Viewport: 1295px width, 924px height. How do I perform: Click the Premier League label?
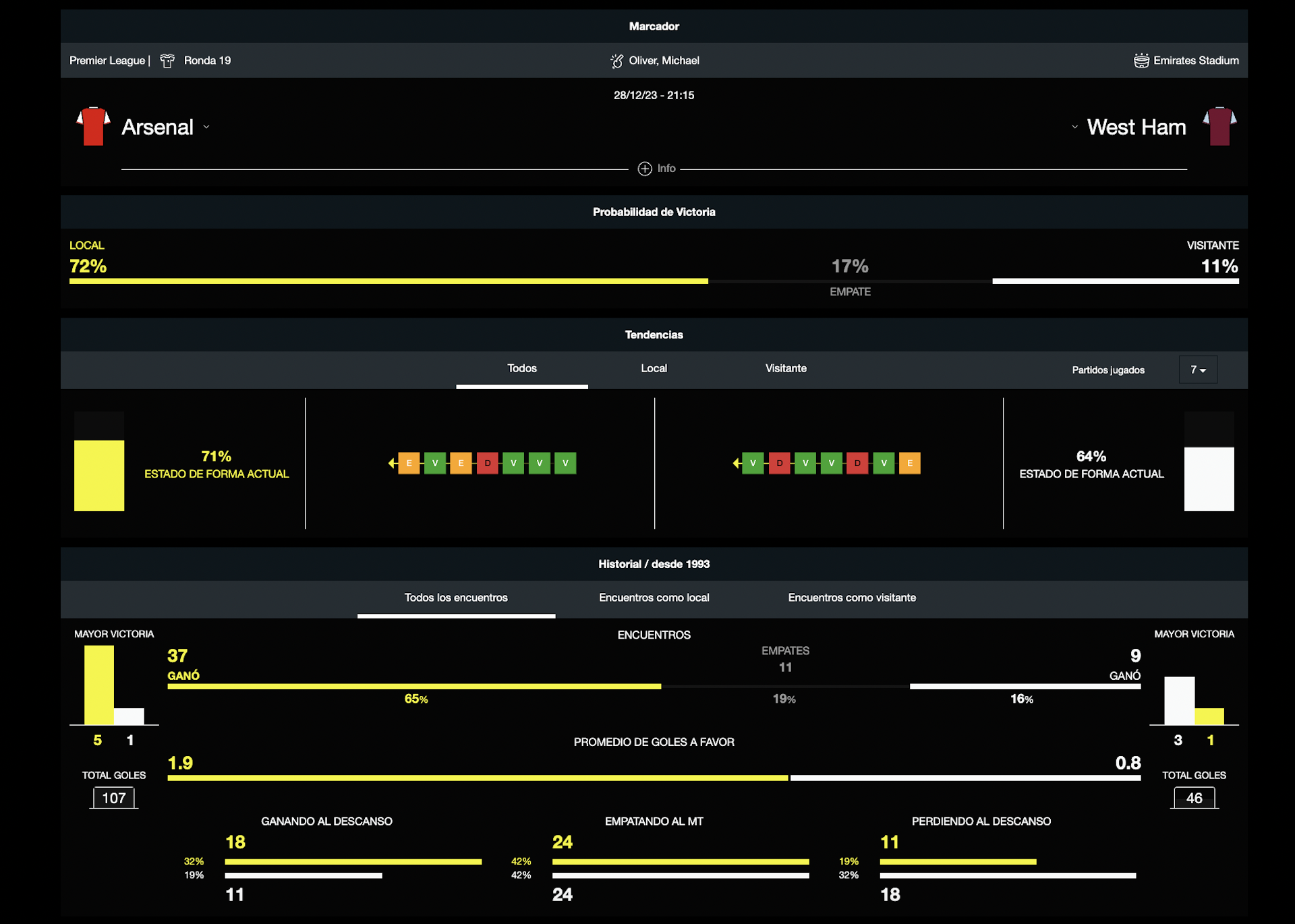click(107, 61)
